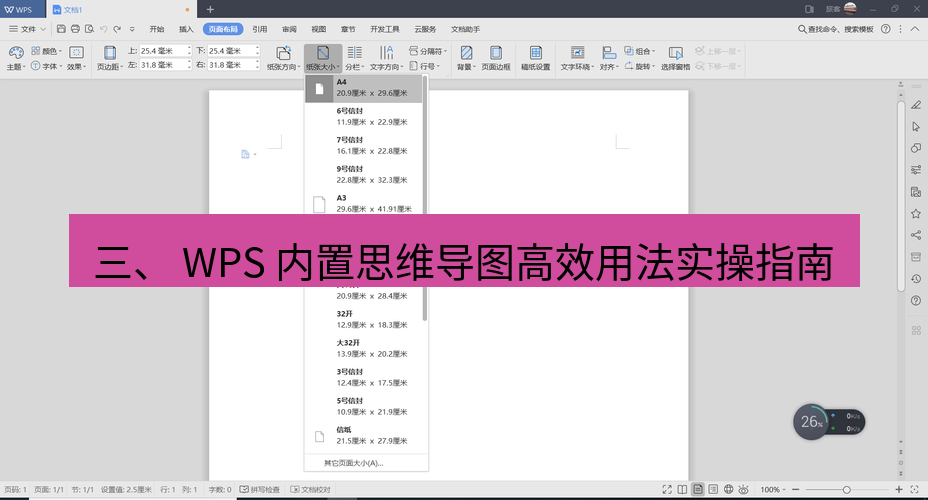928x500 pixels.
Task: Choose 7号信封 paper size
Action: click(x=363, y=146)
